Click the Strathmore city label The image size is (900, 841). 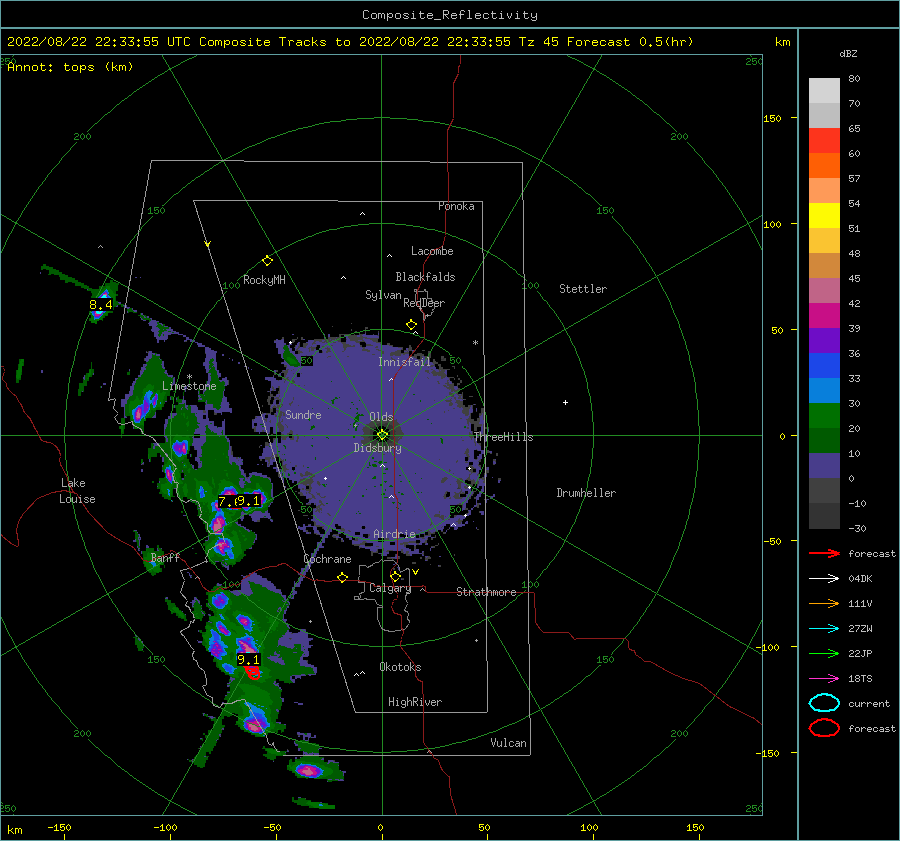(x=486, y=592)
